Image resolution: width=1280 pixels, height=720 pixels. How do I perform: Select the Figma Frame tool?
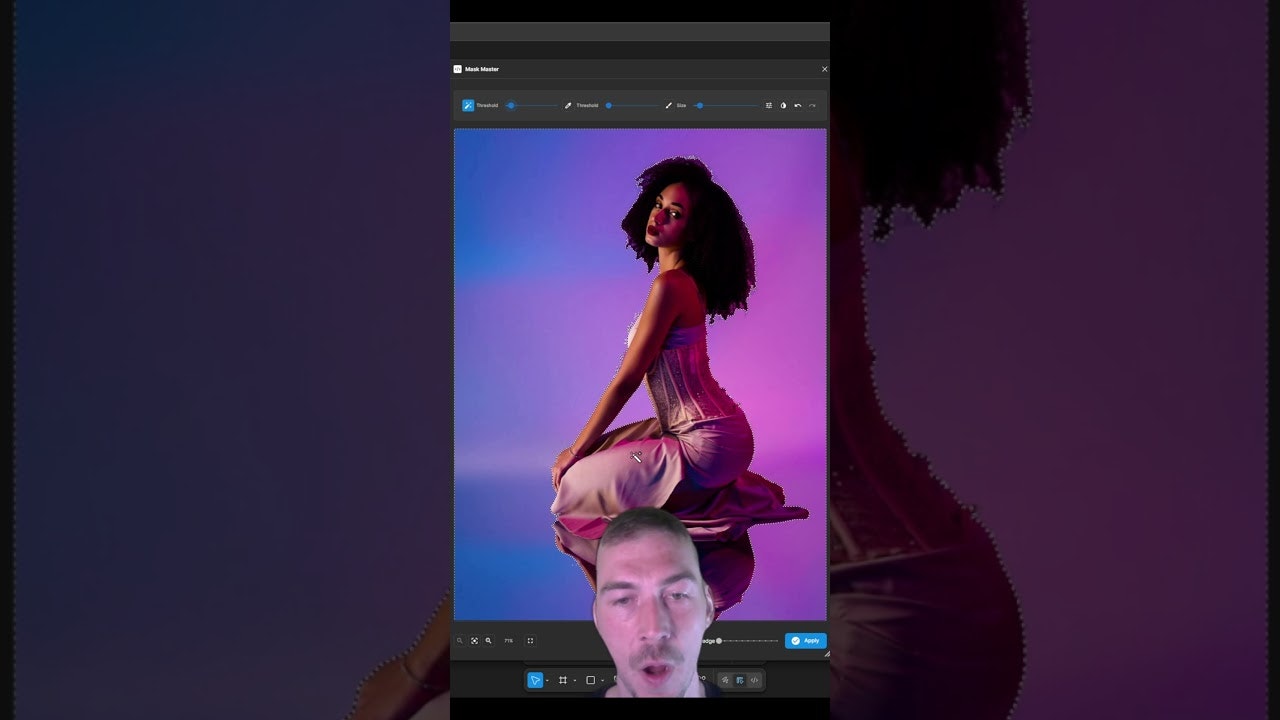pos(563,680)
